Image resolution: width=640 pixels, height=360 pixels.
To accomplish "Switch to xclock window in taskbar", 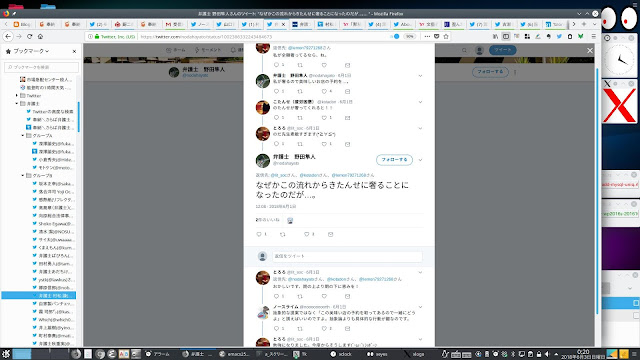I will click(341, 354).
